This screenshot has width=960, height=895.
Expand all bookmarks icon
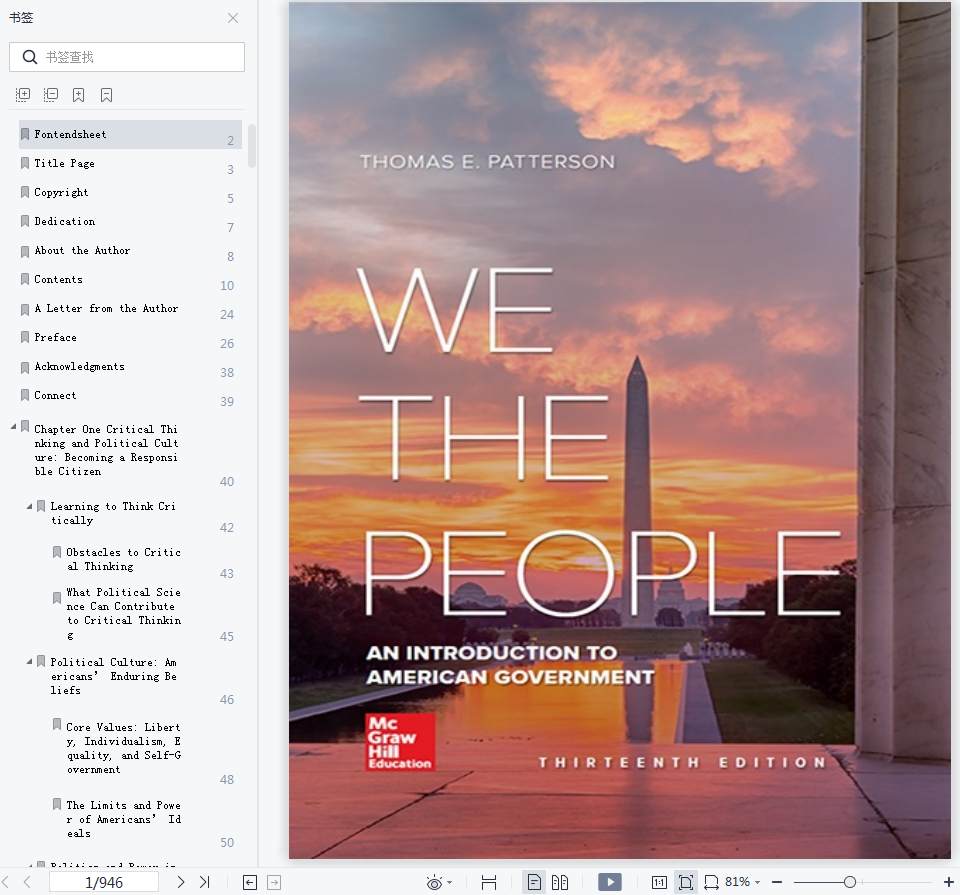pos(23,94)
